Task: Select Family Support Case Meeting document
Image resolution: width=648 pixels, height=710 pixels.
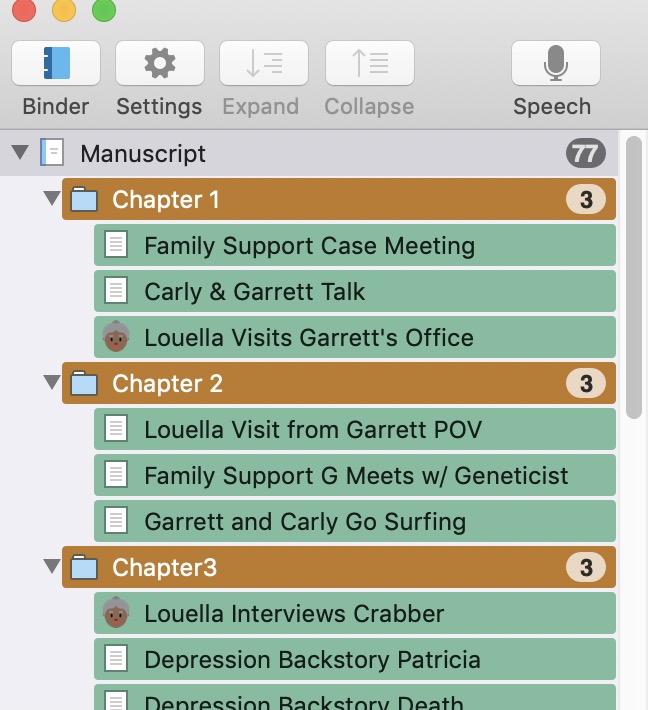Action: (355, 245)
